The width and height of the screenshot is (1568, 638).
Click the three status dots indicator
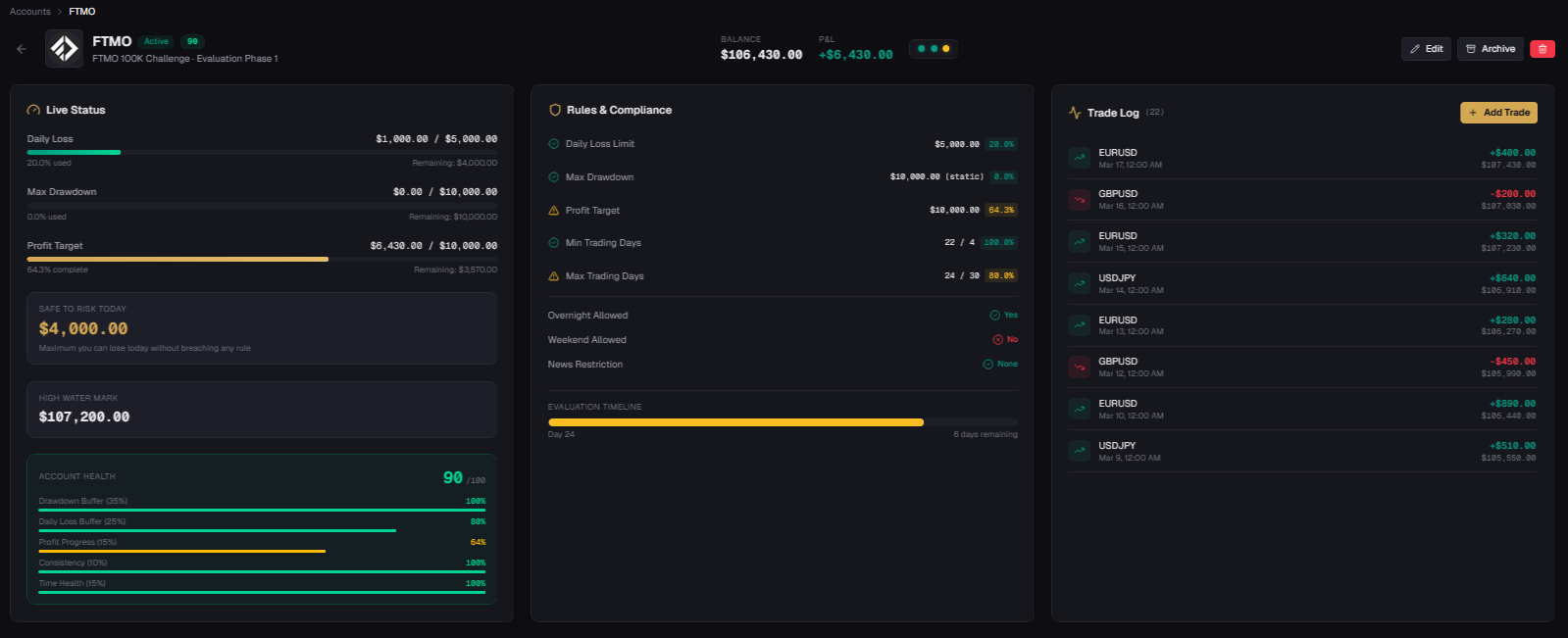pos(934,49)
